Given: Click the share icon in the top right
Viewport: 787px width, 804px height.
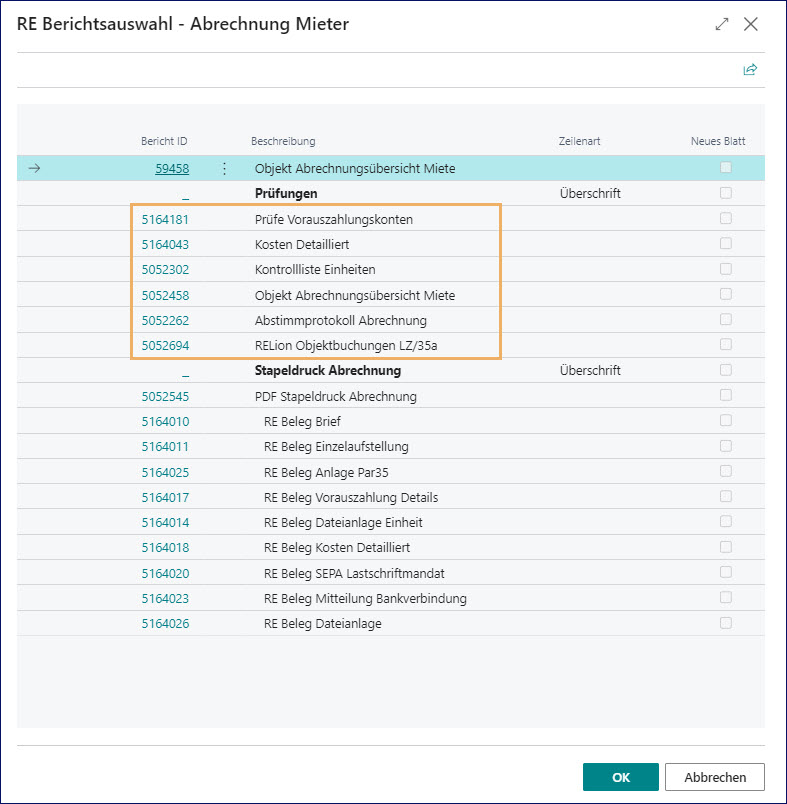Looking at the screenshot, I should click(x=750, y=70).
